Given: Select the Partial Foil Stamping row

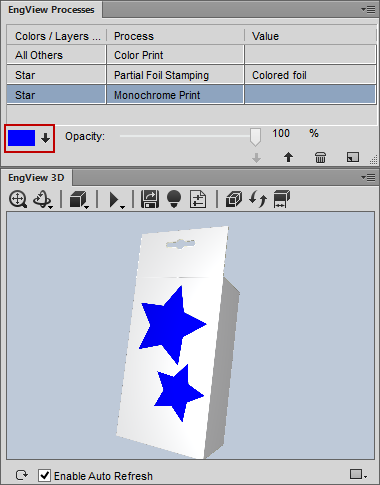Looking at the screenshot, I should coord(191,75).
